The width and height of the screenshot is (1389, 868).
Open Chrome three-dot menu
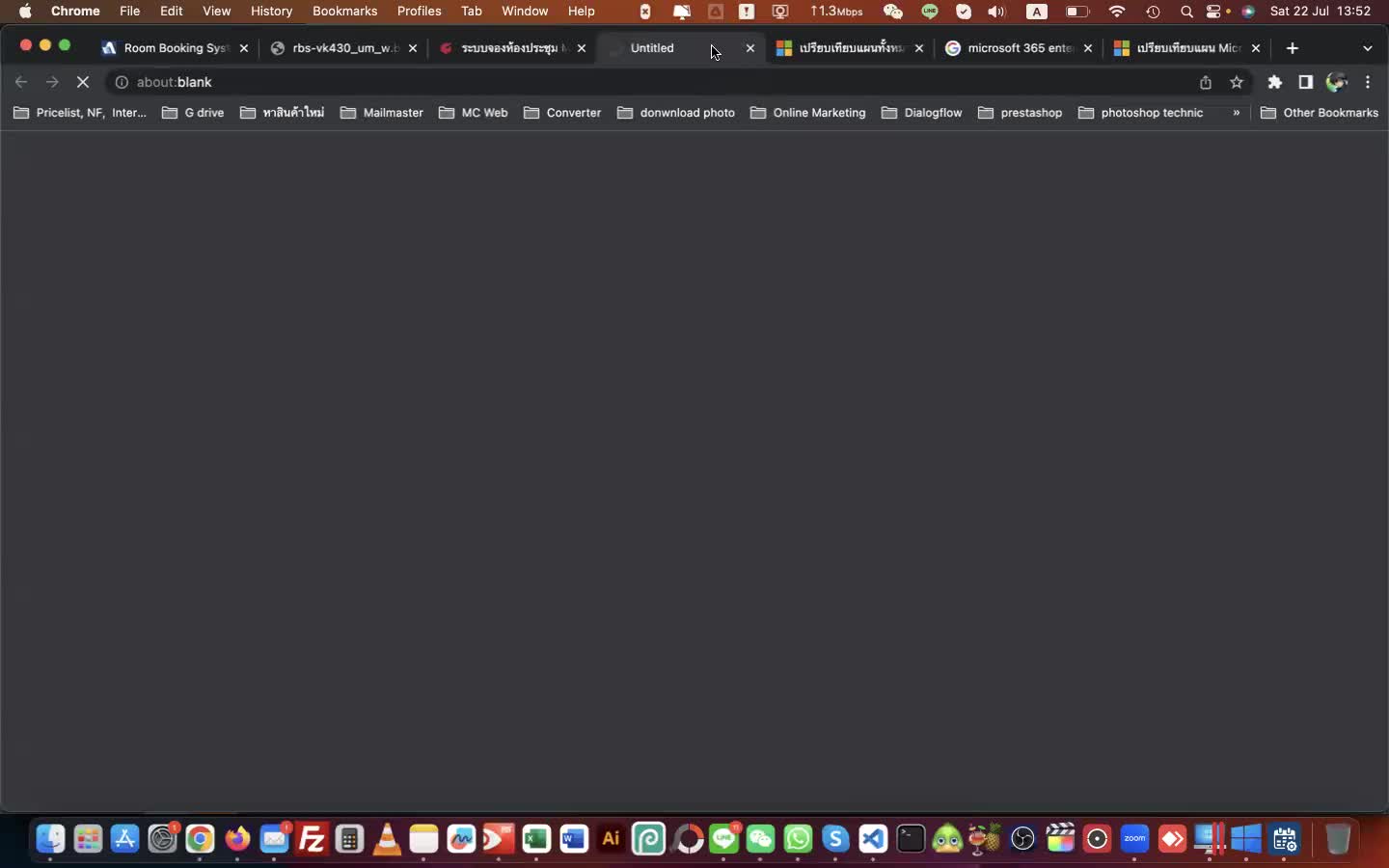click(x=1368, y=83)
